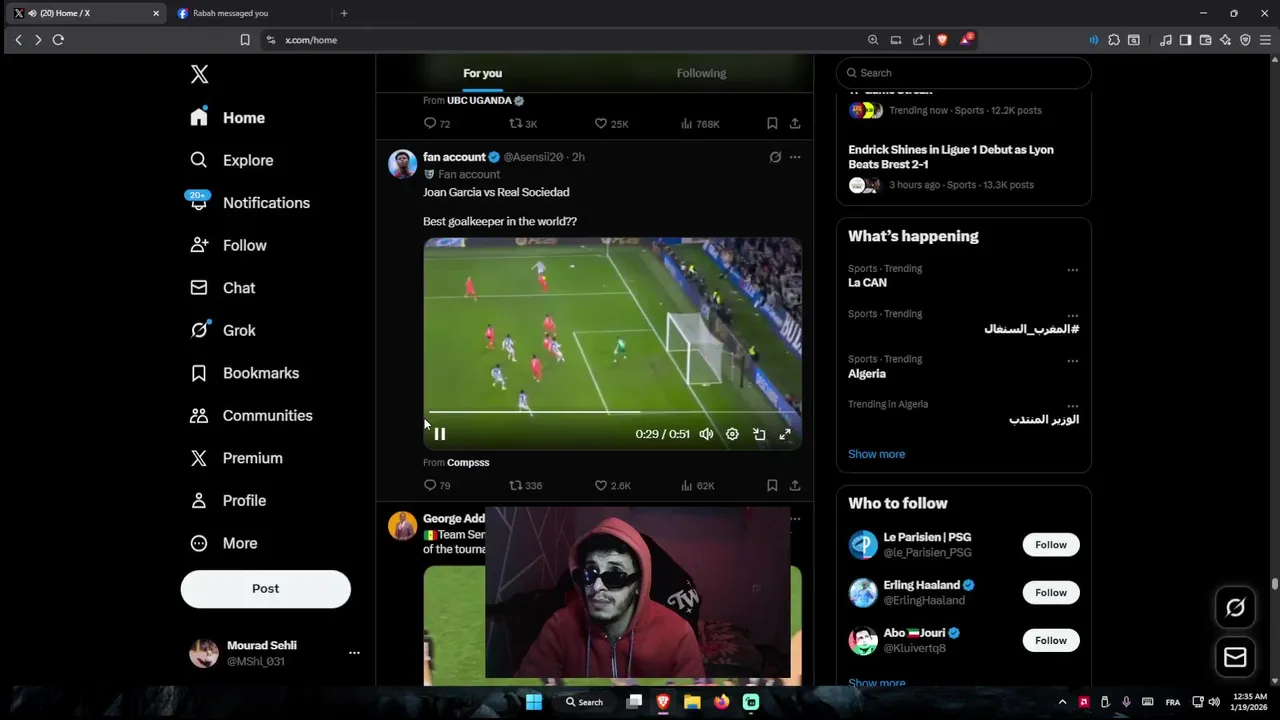The image size is (1280, 720).
Task: Open Chat in the sidebar
Action: tap(223, 288)
